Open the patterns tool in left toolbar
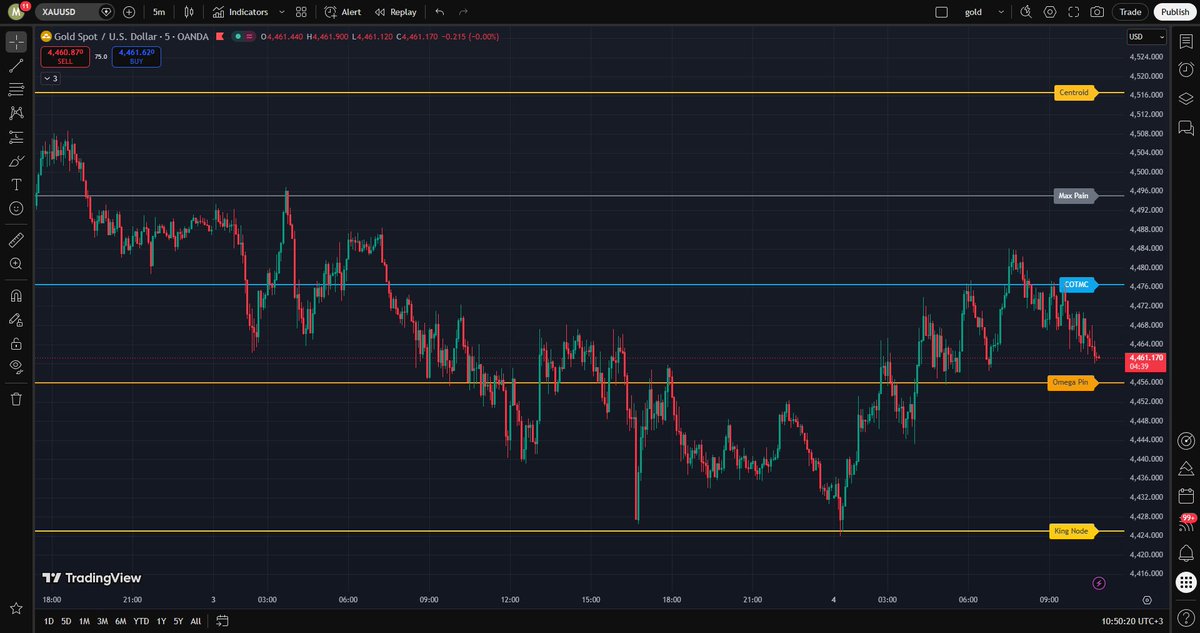 pos(16,113)
